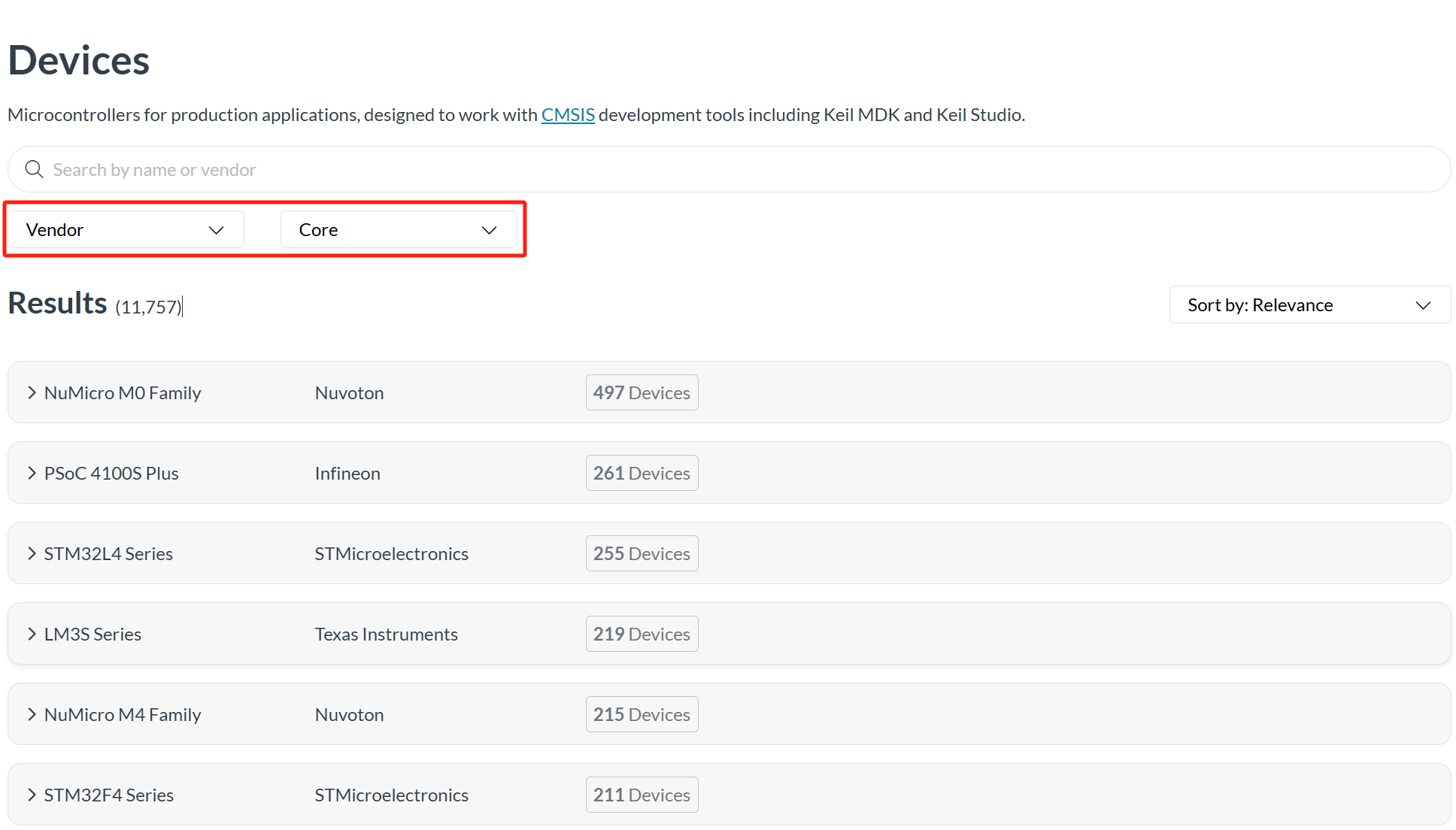This screenshot has width=1456, height=830.
Task: Click the 219 Devices badge
Action: click(642, 634)
